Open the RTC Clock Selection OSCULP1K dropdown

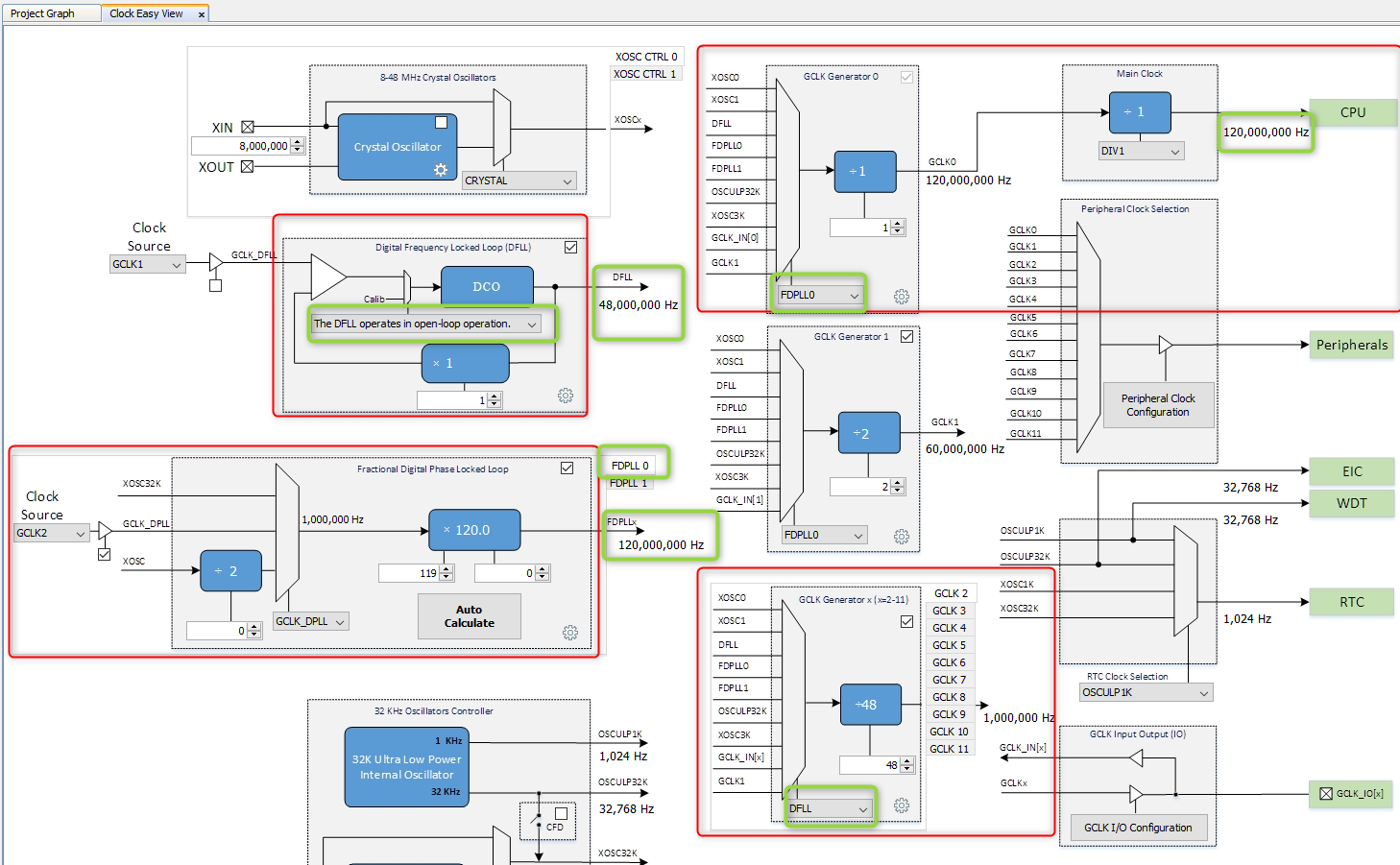pos(1145,691)
